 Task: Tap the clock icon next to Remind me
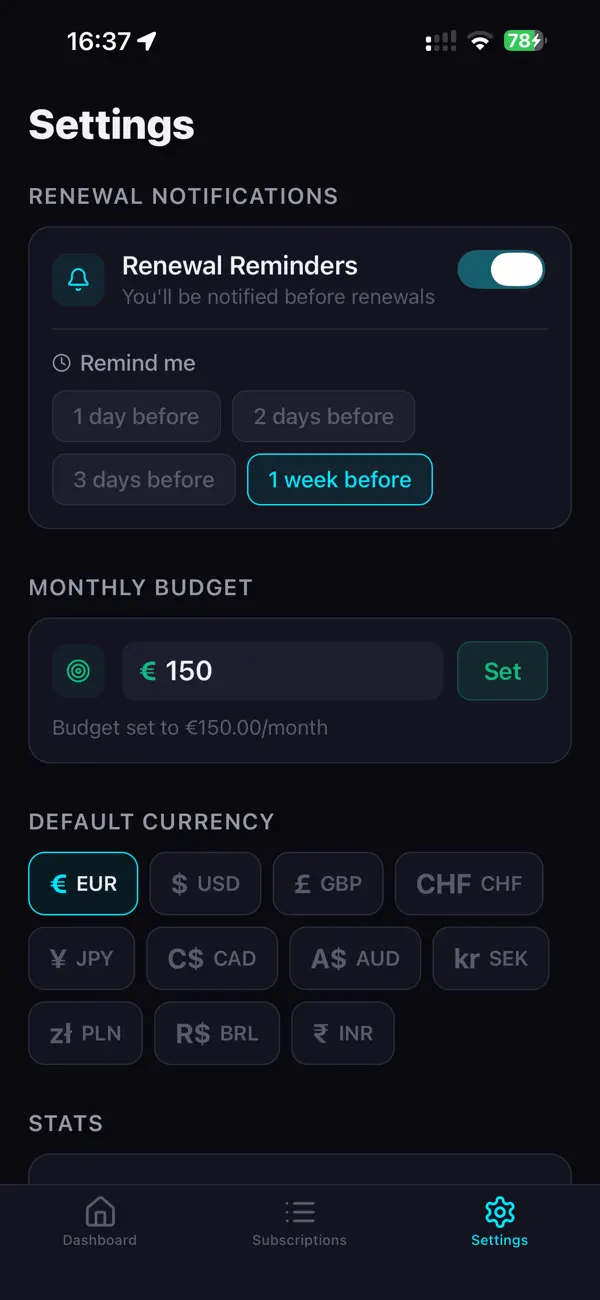point(60,363)
